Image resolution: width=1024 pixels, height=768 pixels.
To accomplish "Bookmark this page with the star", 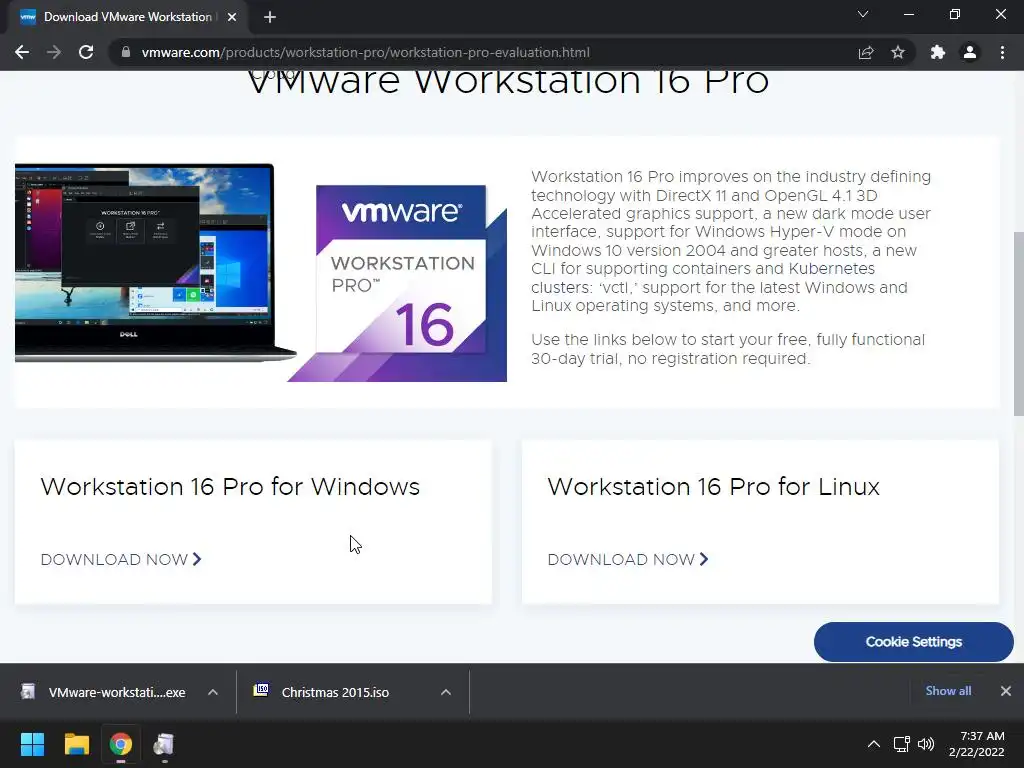I will coord(898,52).
